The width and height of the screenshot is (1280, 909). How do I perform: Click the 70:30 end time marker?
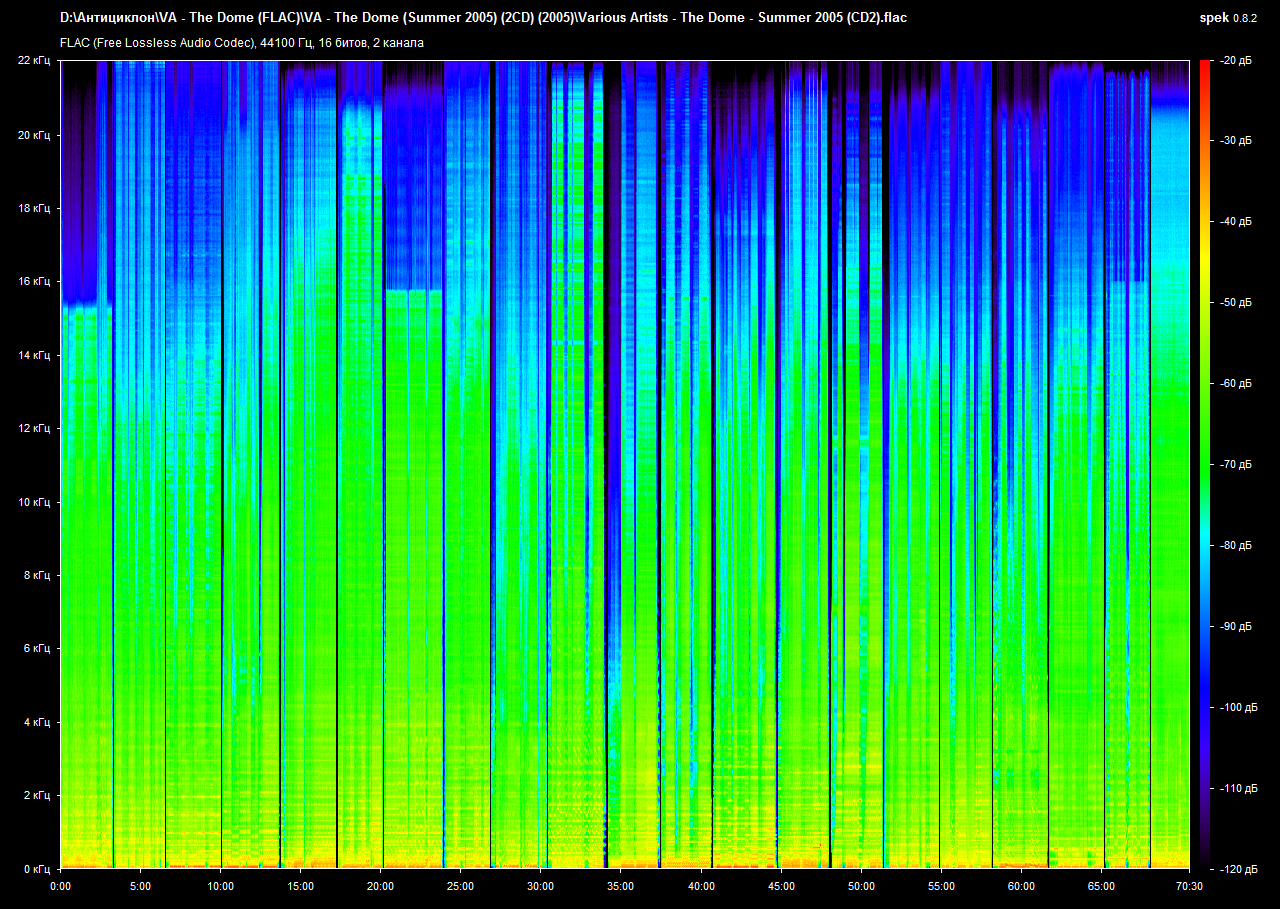click(x=1189, y=886)
